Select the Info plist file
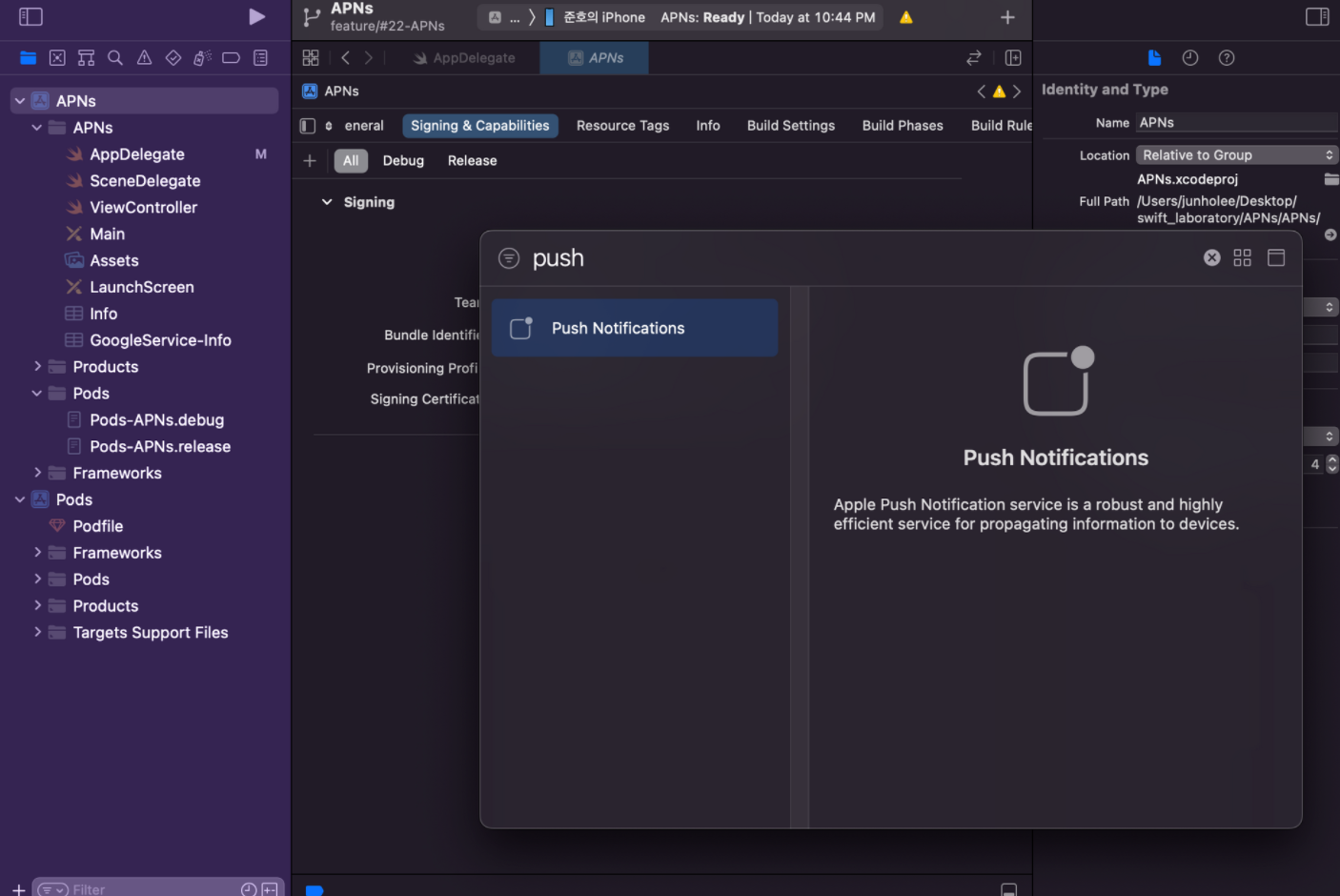This screenshot has width=1340, height=896. click(x=103, y=315)
